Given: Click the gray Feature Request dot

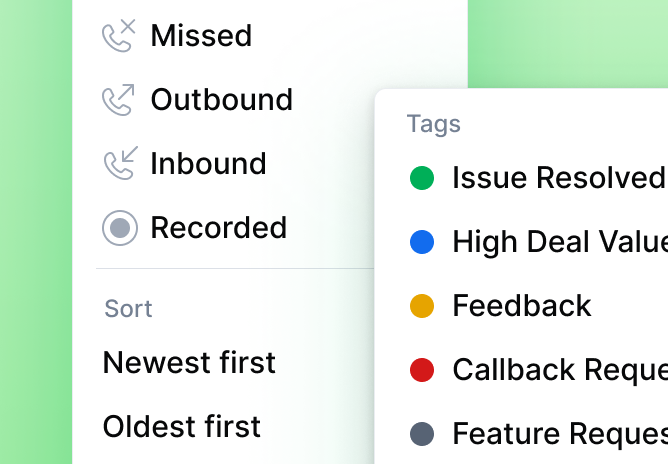Looking at the screenshot, I should click(422, 434).
